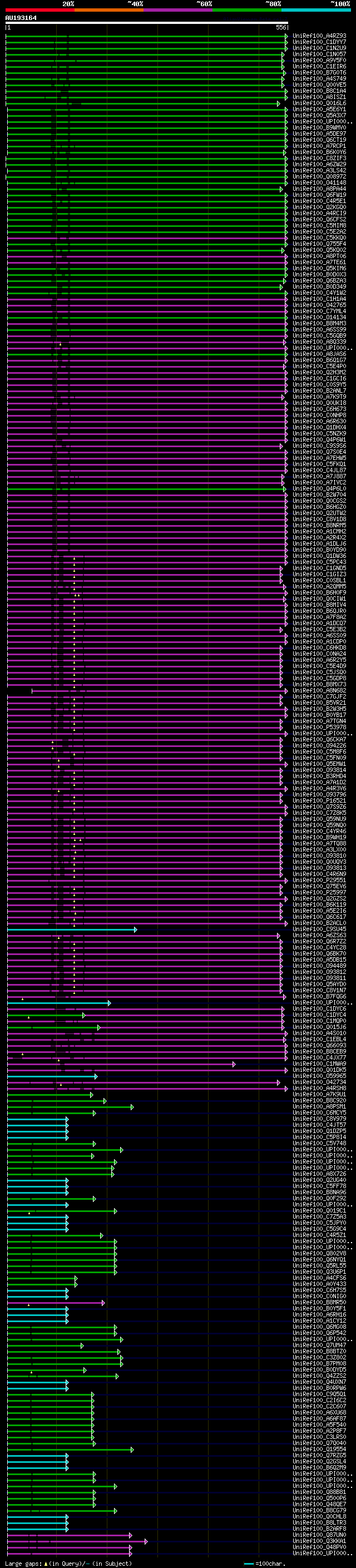The image size is (356, 1568).
Task: Select label UniRef100_Q6CT19
Action: tap(319, 140)
